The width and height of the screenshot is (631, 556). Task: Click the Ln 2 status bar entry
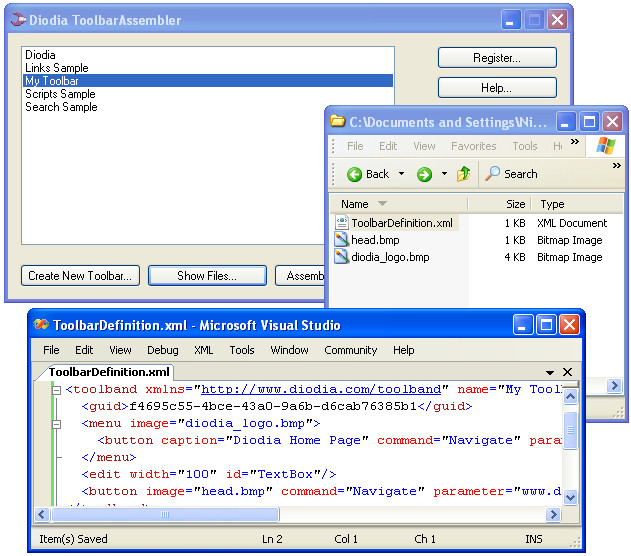click(x=272, y=539)
